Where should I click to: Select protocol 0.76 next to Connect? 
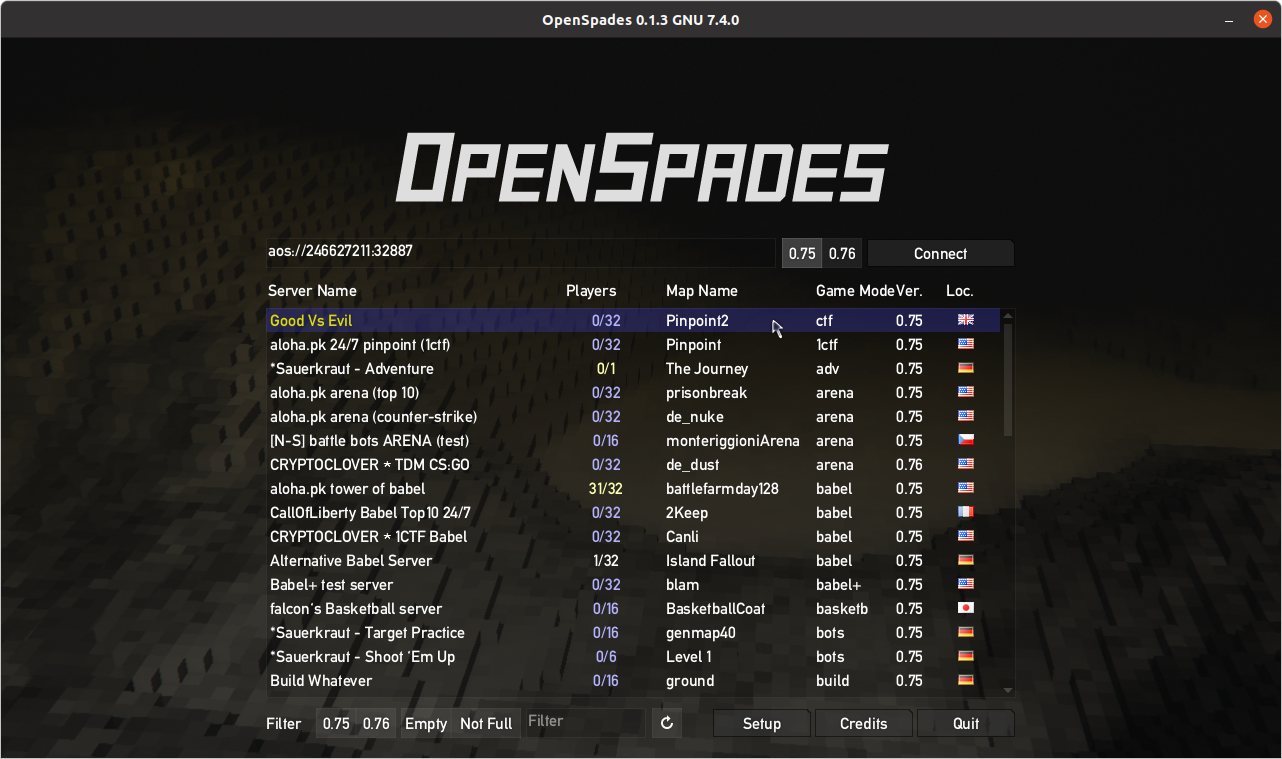(843, 253)
